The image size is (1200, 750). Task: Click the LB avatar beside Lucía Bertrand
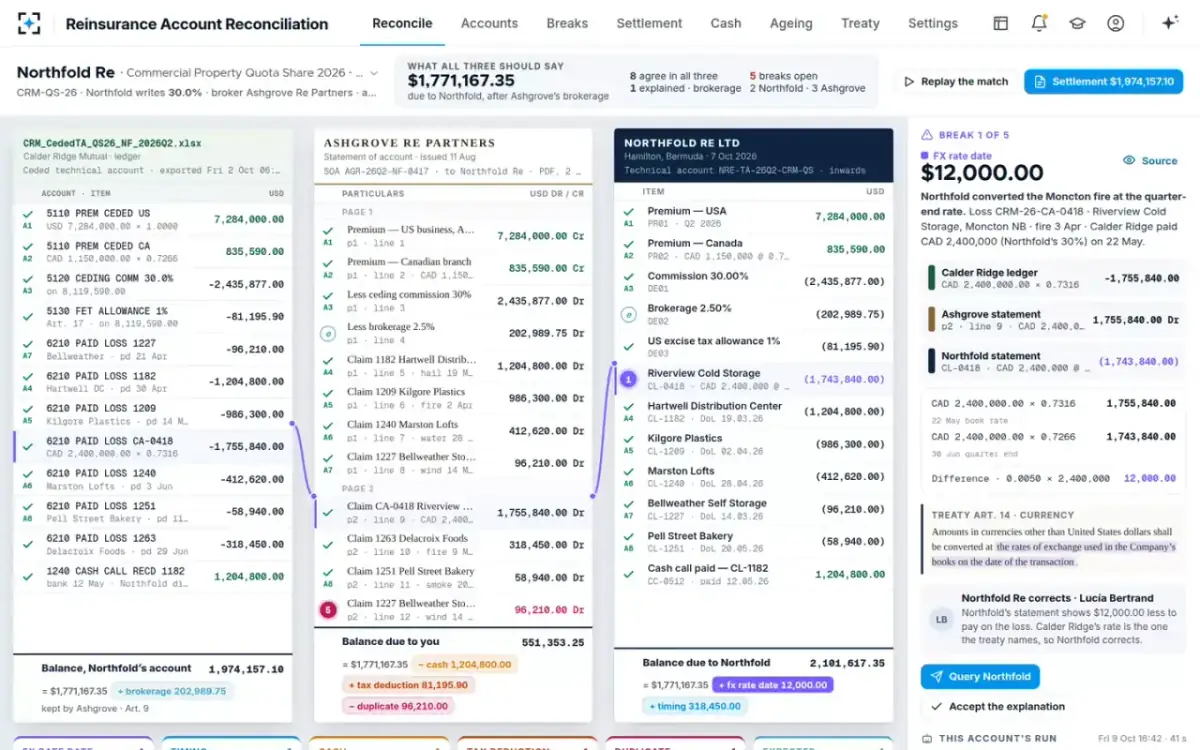tap(941, 619)
